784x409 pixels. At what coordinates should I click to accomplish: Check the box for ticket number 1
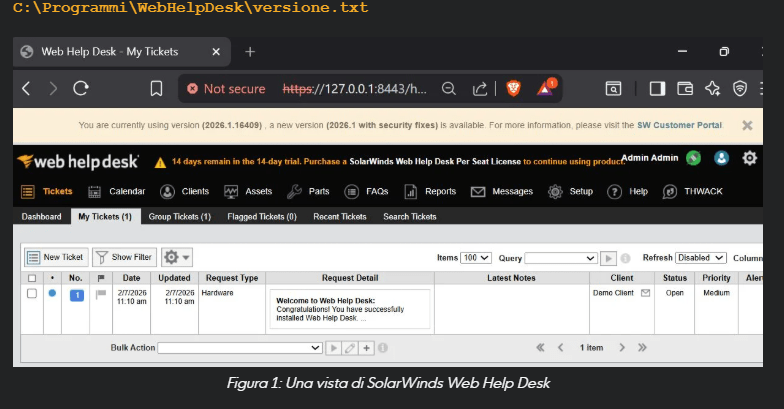[x=32, y=293]
